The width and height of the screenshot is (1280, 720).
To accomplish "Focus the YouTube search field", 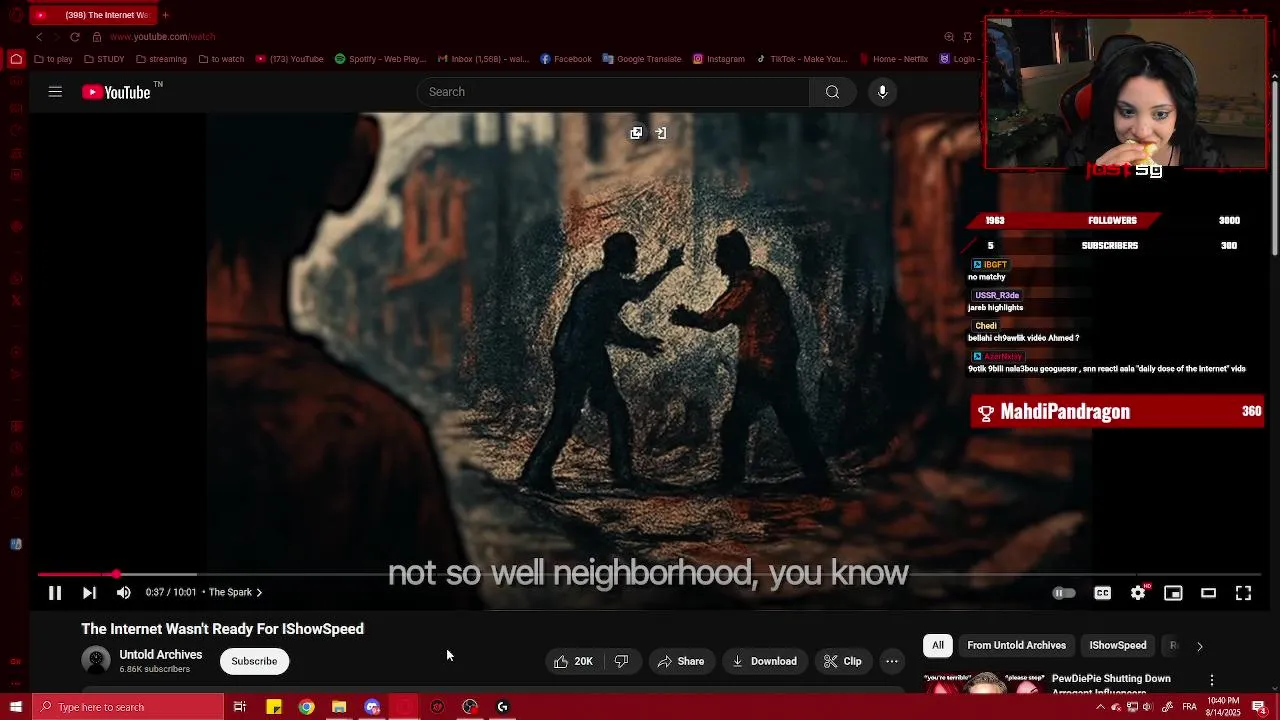I will coord(613,92).
